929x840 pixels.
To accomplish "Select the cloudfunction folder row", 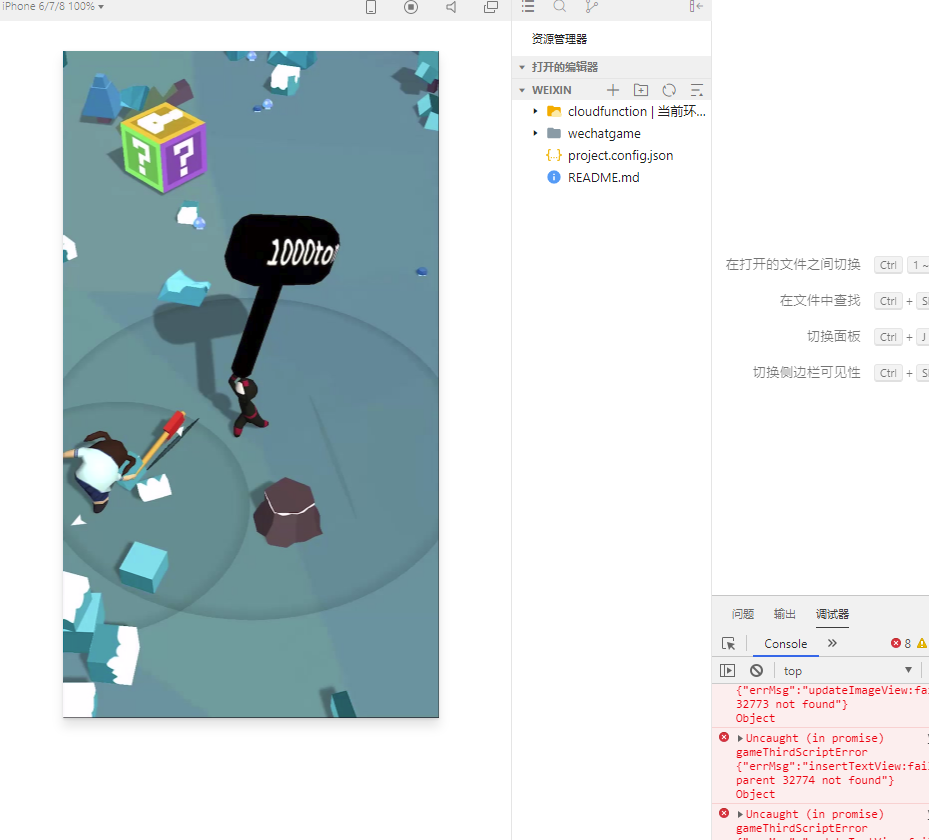I will pos(611,111).
